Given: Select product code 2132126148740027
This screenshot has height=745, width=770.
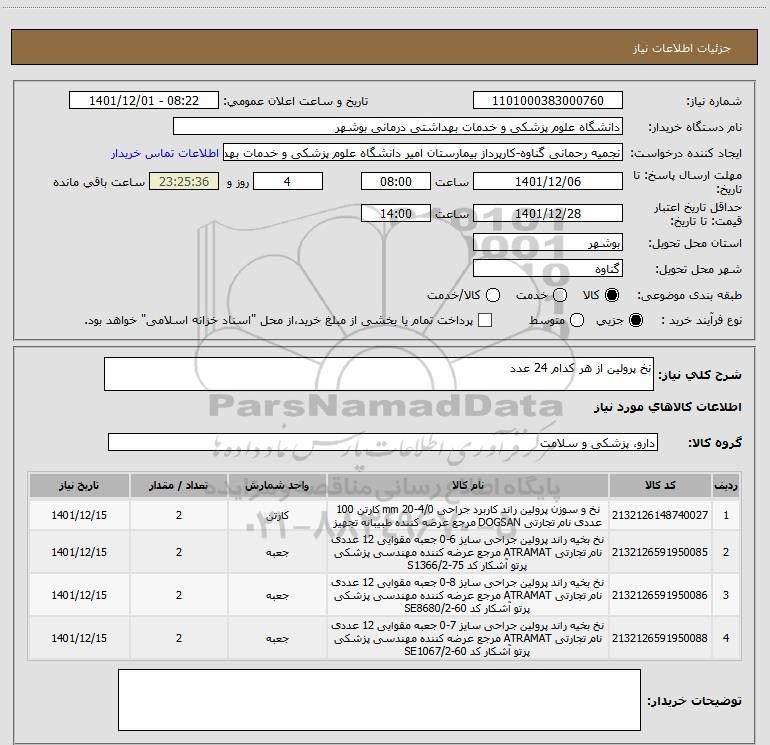Looking at the screenshot, I should (x=660, y=515).
